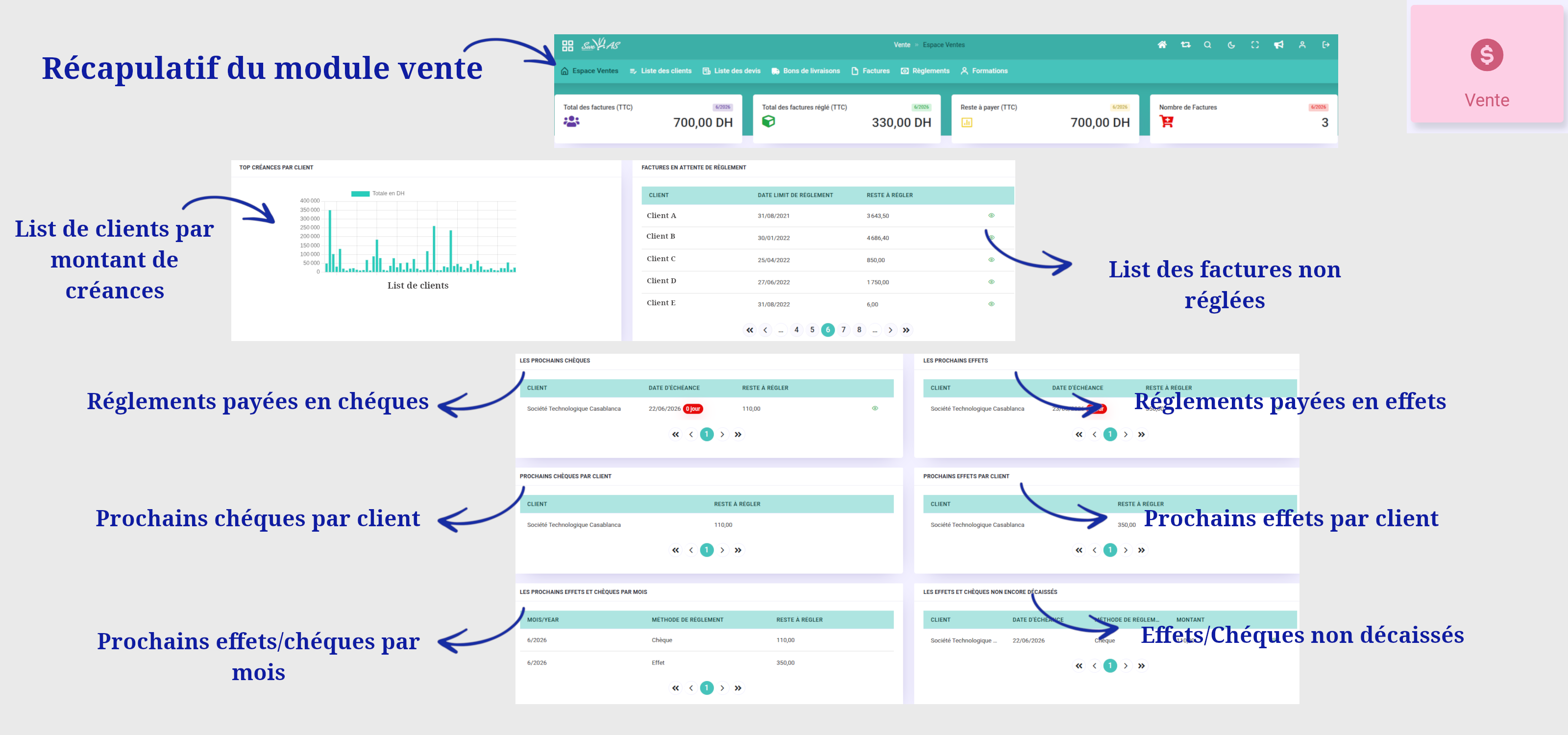Select page 1 in Prochains Effets par Client

coord(1110,550)
